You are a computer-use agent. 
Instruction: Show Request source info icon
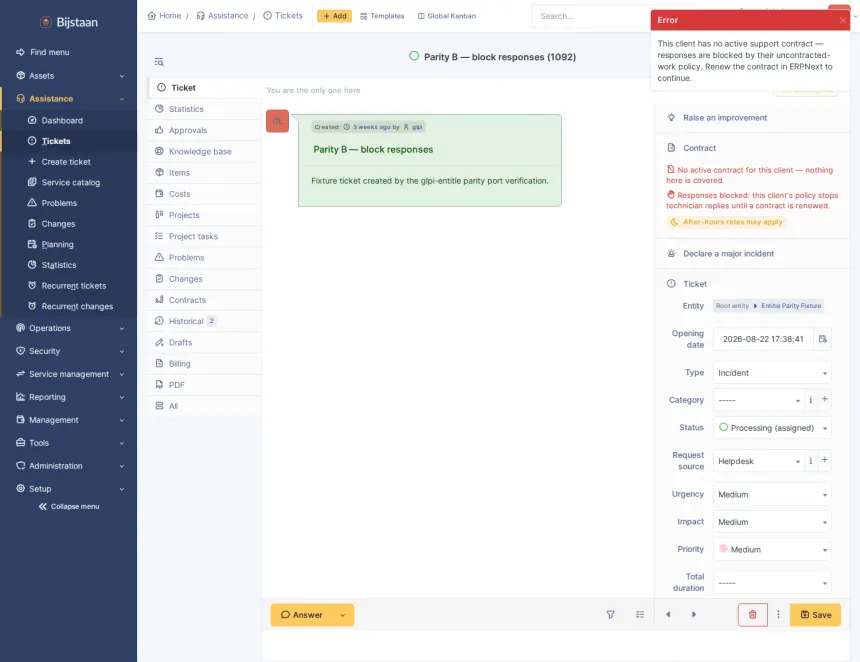pos(811,461)
